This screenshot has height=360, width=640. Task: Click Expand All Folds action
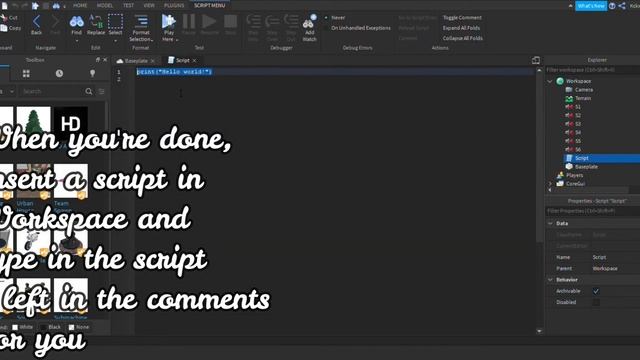[x=461, y=28]
